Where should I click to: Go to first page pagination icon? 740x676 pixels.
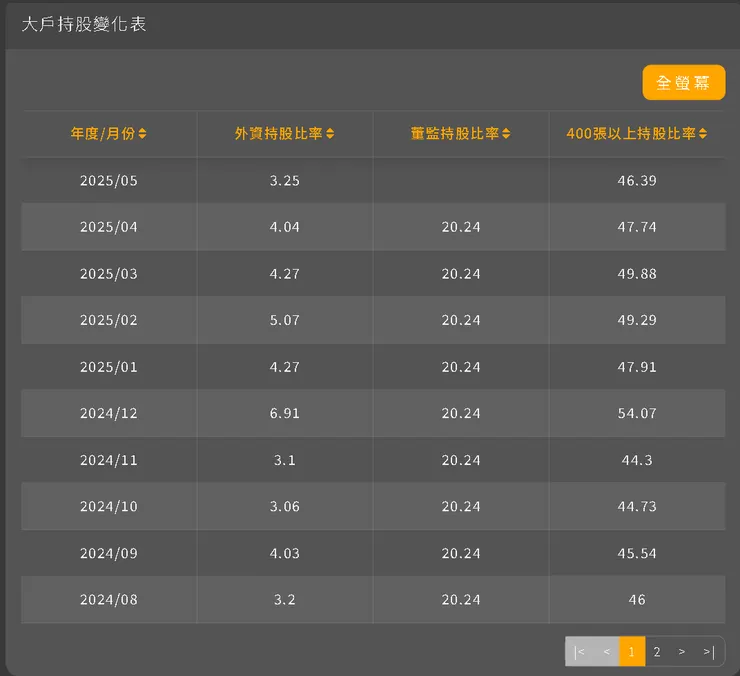579,652
